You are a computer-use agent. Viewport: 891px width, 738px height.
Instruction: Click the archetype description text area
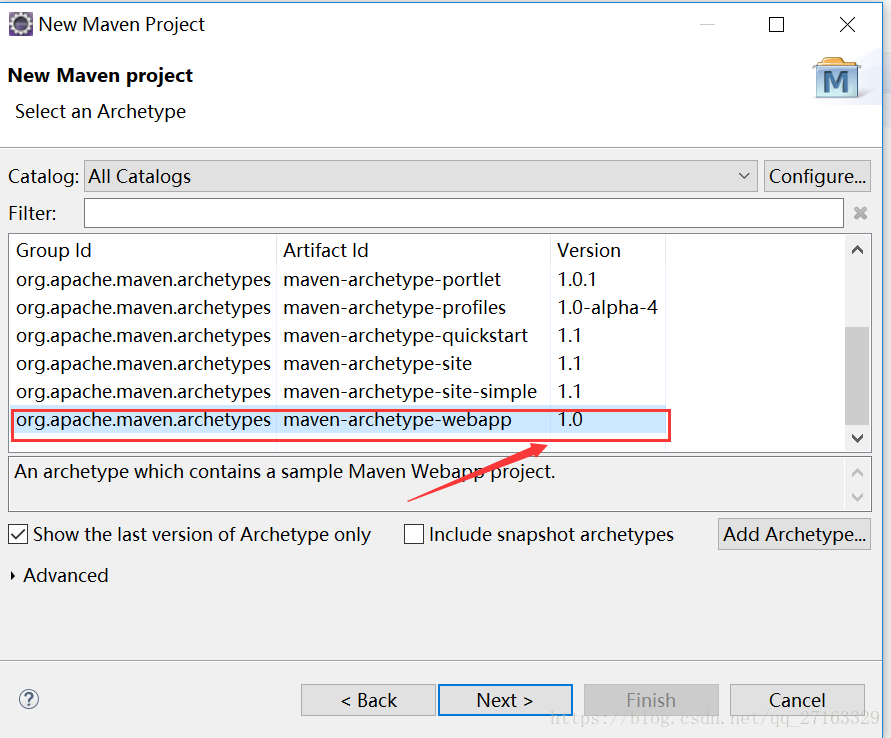click(x=427, y=483)
